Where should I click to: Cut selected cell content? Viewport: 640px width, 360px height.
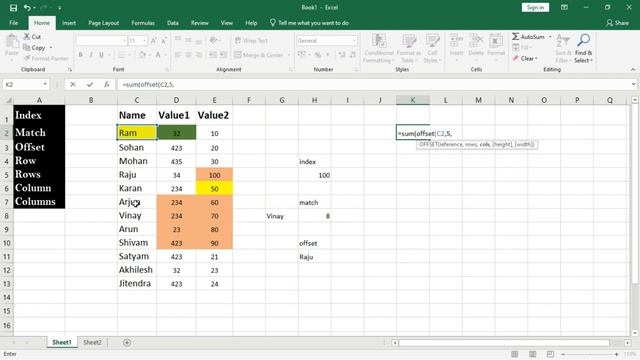pyautogui.click(x=32, y=37)
